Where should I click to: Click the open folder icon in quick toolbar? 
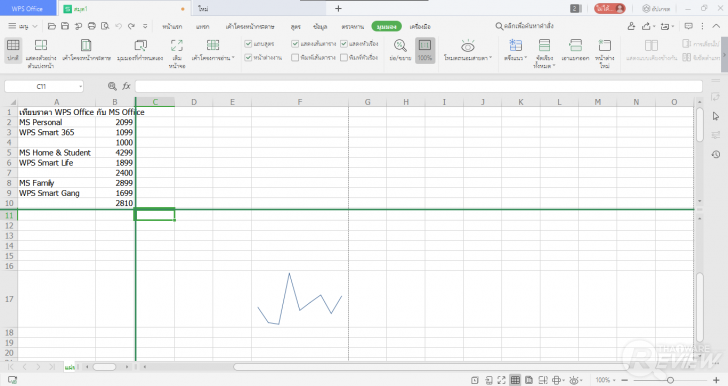click(52, 26)
